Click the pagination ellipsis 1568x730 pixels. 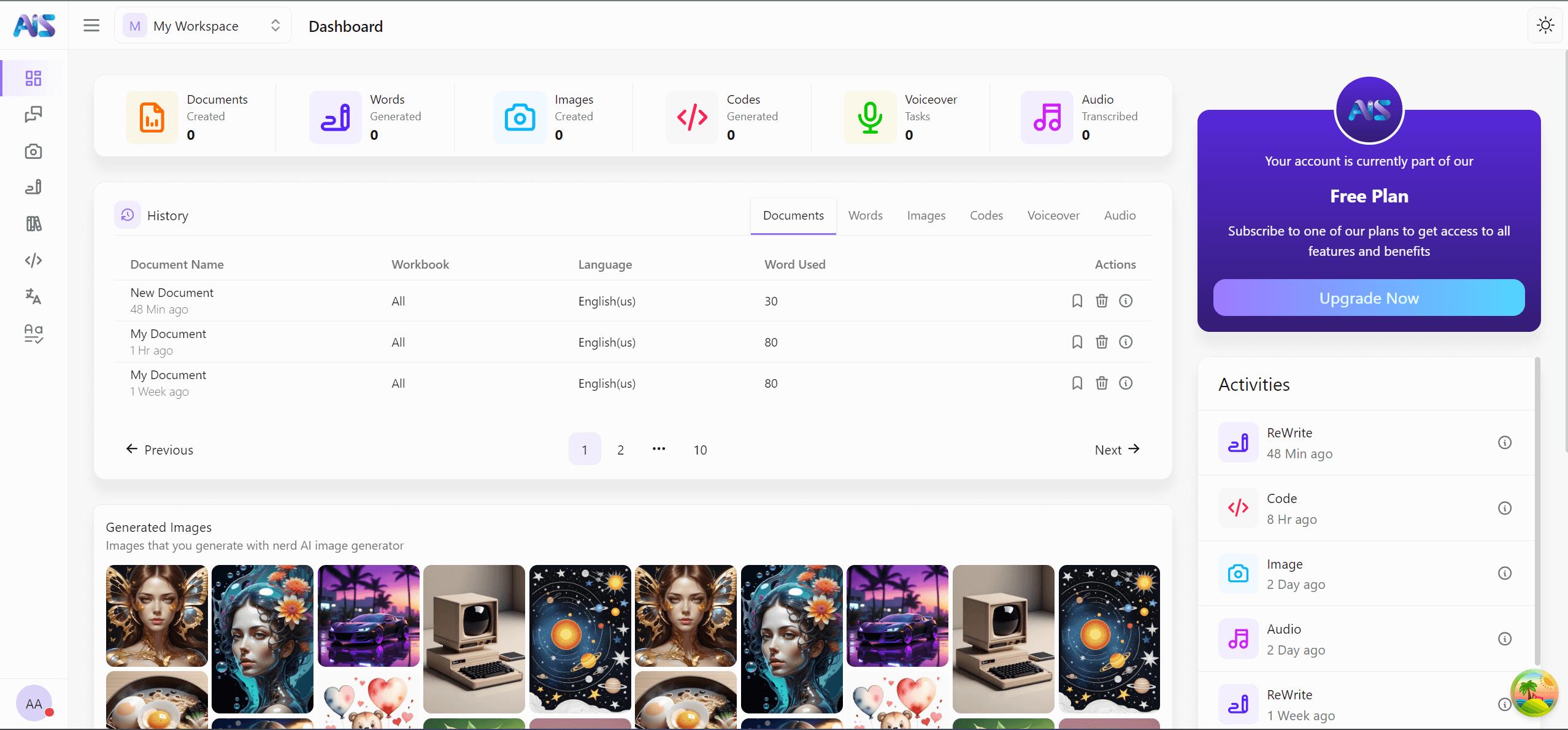pyautogui.click(x=659, y=449)
